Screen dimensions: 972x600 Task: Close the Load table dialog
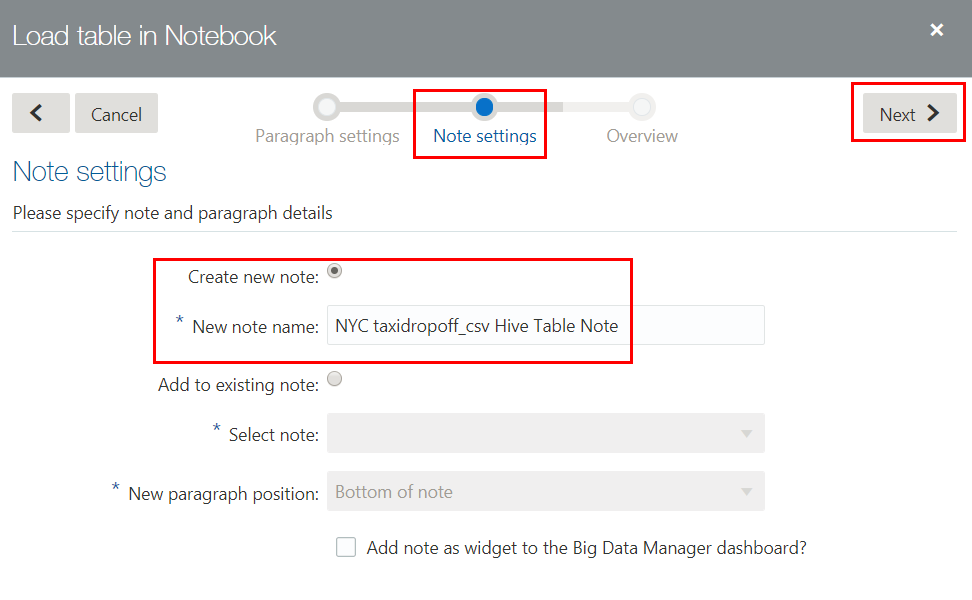[x=937, y=30]
